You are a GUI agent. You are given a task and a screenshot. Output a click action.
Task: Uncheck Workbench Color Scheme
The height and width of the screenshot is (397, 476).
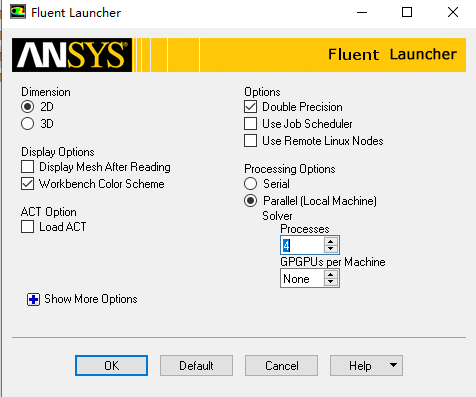point(27,184)
